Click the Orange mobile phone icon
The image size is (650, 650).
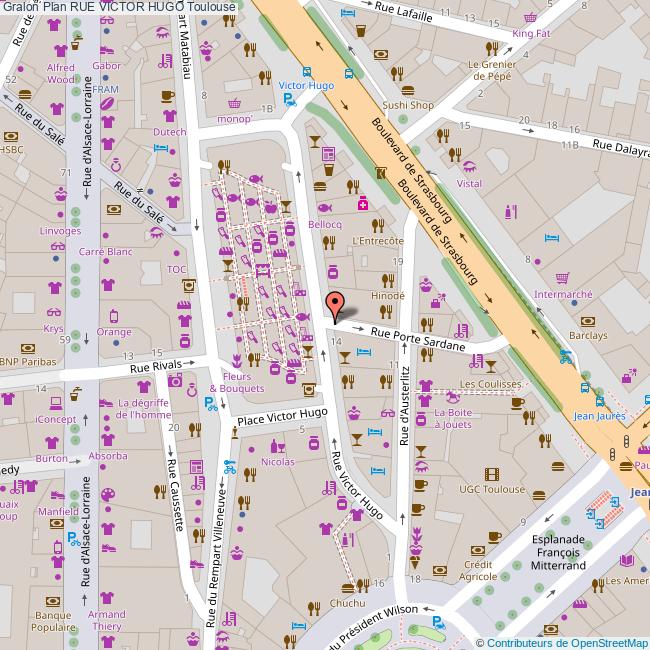point(114,316)
